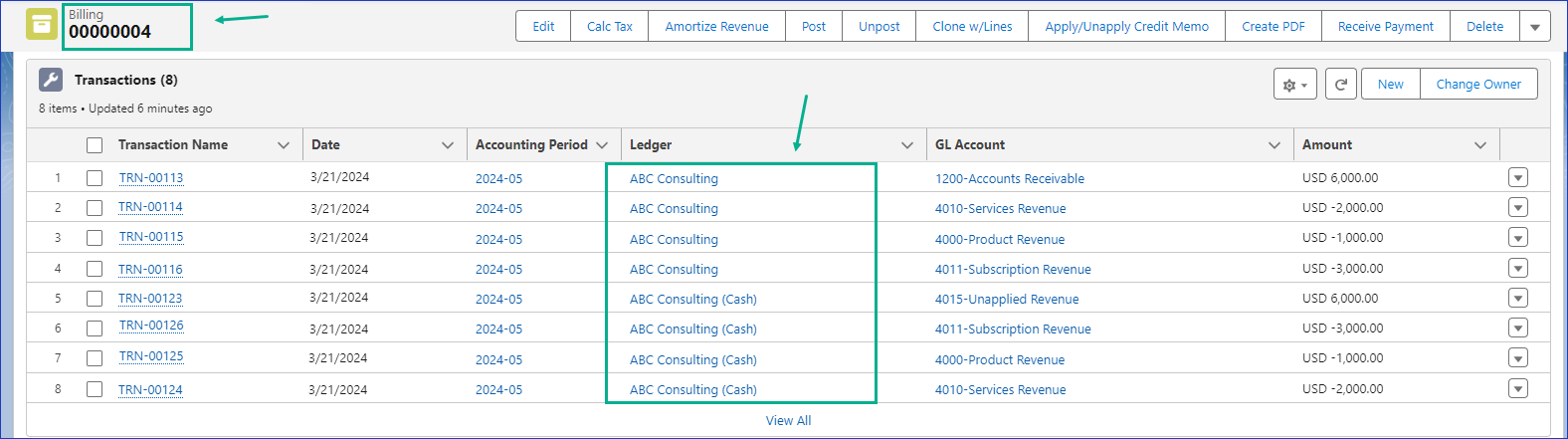The width and height of the screenshot is (1568, 439).
Task: Click the Transactions wrench icon
Action: (51, 80)
